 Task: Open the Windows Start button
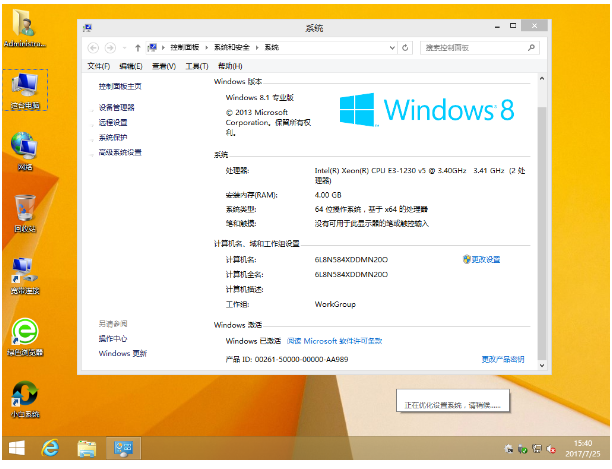tap(17, 448)
